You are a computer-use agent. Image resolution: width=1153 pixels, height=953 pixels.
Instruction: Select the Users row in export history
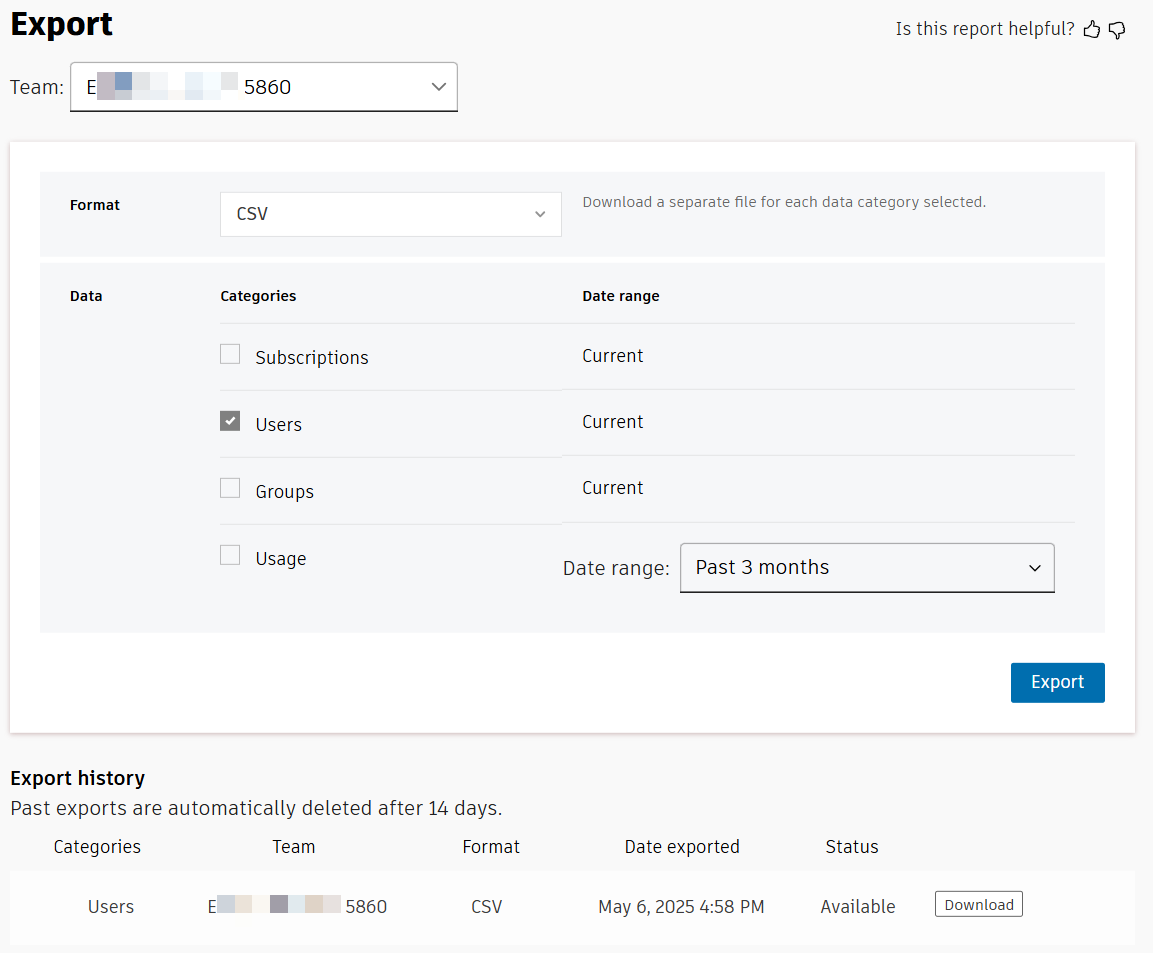(x=110, y=906)
